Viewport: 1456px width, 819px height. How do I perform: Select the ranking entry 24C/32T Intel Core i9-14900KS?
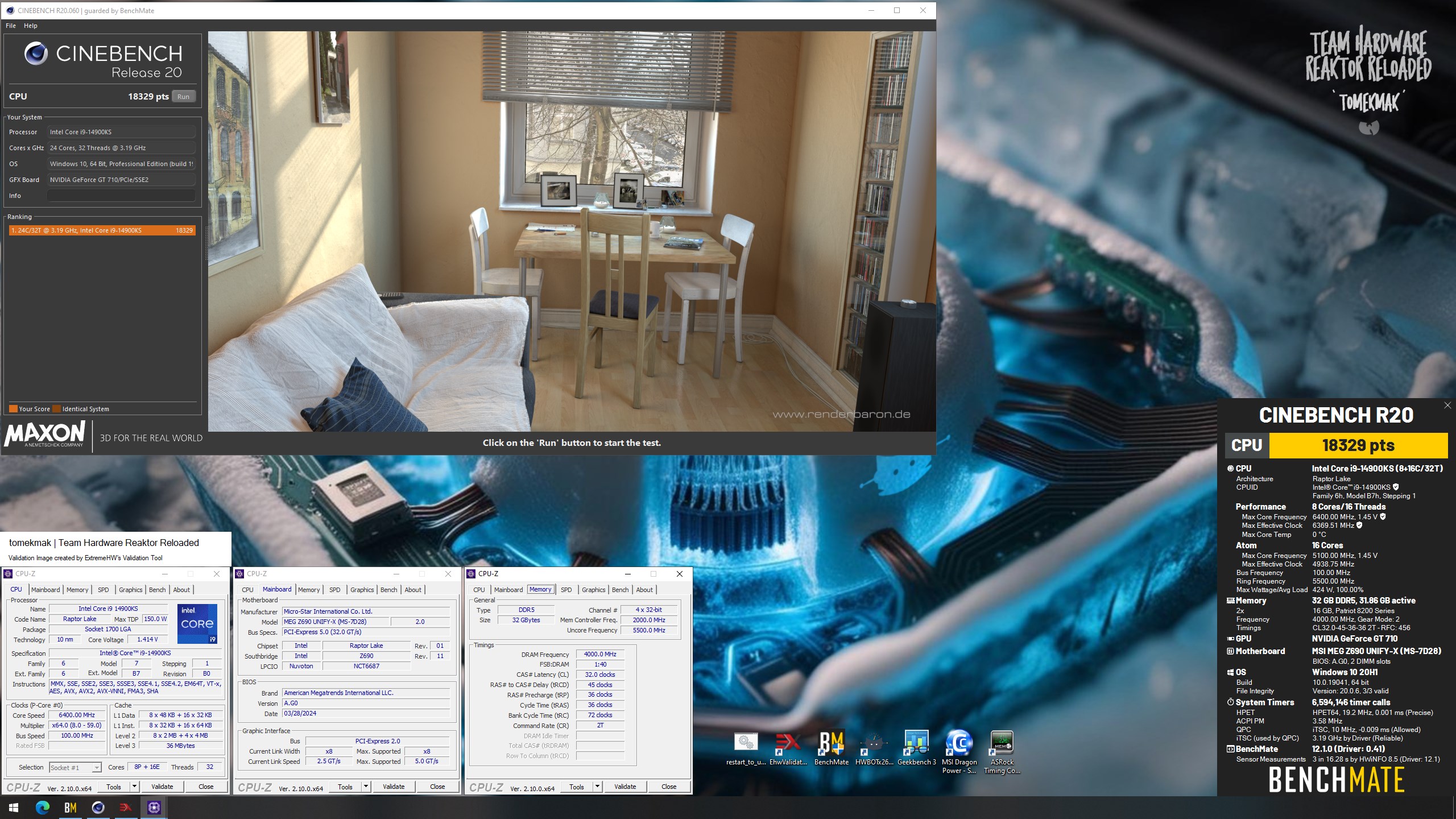[x=102, y=230]
